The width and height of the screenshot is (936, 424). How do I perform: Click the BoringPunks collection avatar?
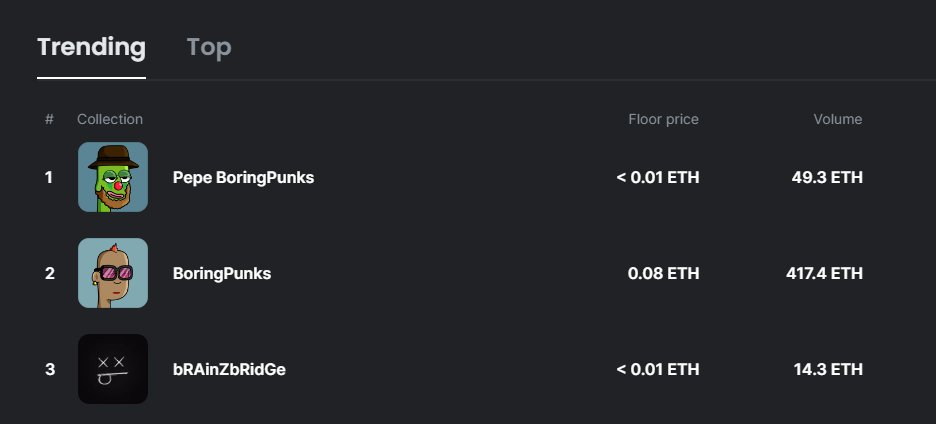(113, 273)
